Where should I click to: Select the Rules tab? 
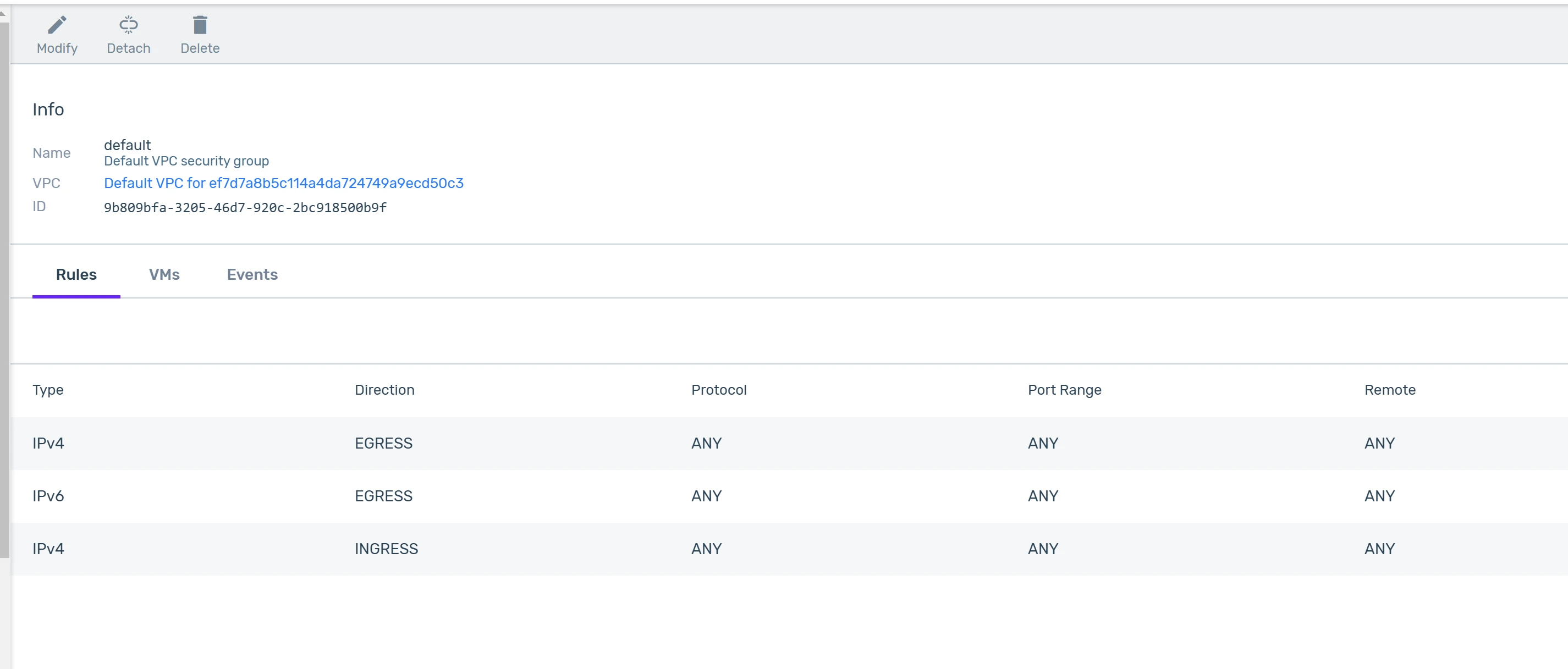click(x=76, y=274)
